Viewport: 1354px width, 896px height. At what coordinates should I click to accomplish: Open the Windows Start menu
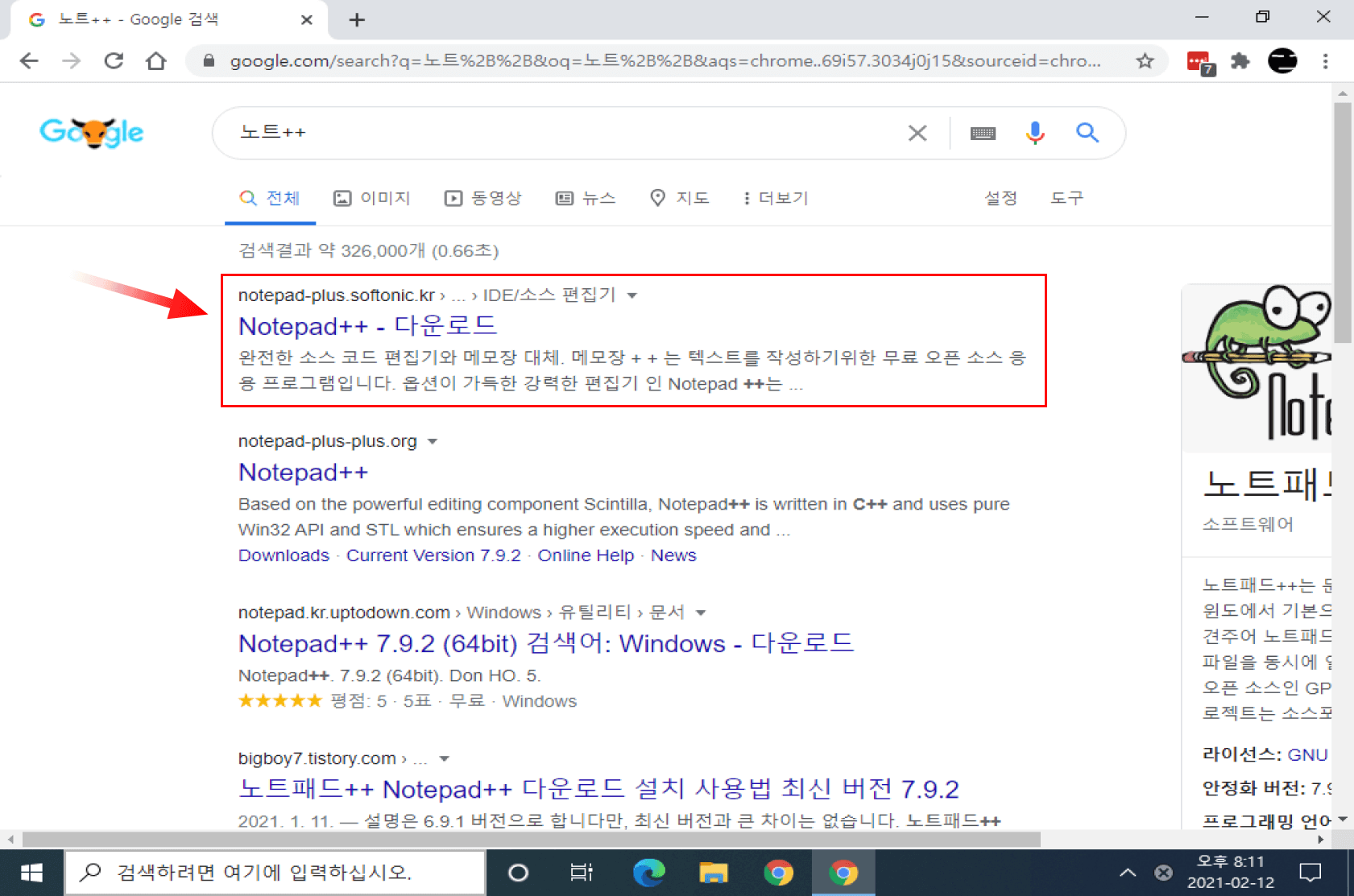pyautogui.click(x=31, y=873)
